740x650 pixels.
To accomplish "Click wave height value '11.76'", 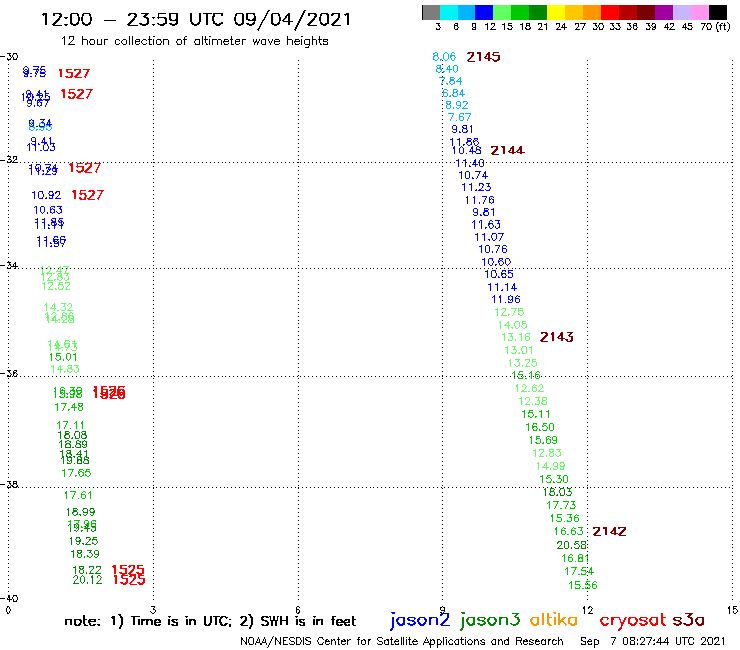I will 480,200.
